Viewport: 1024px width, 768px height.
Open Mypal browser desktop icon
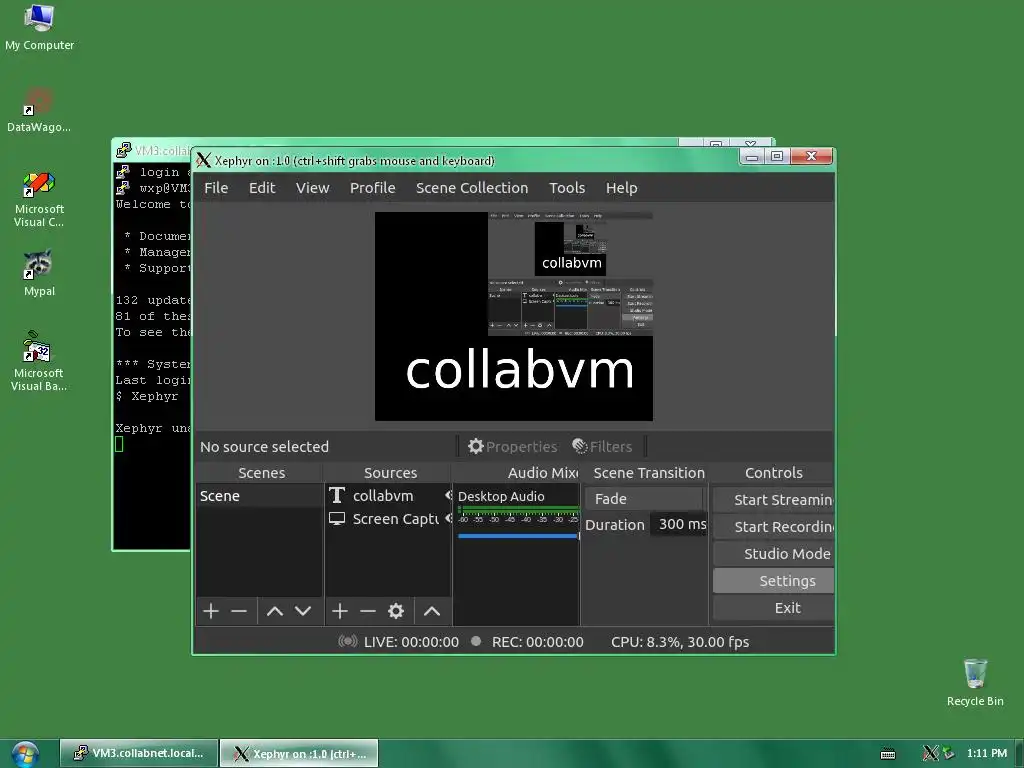(x=39, y=273)
